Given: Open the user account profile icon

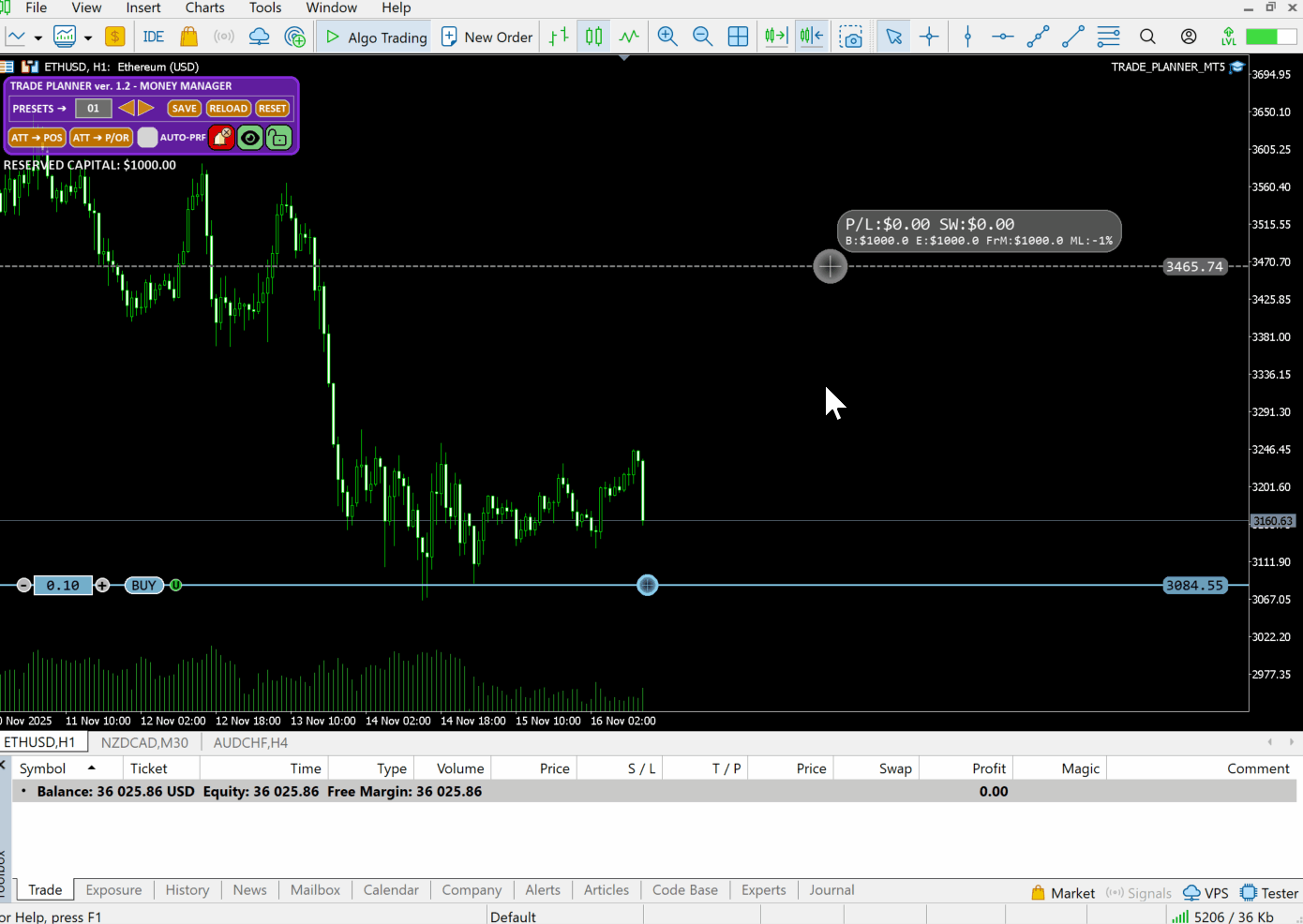Looking at the screenshot, I should [1189, 37].
